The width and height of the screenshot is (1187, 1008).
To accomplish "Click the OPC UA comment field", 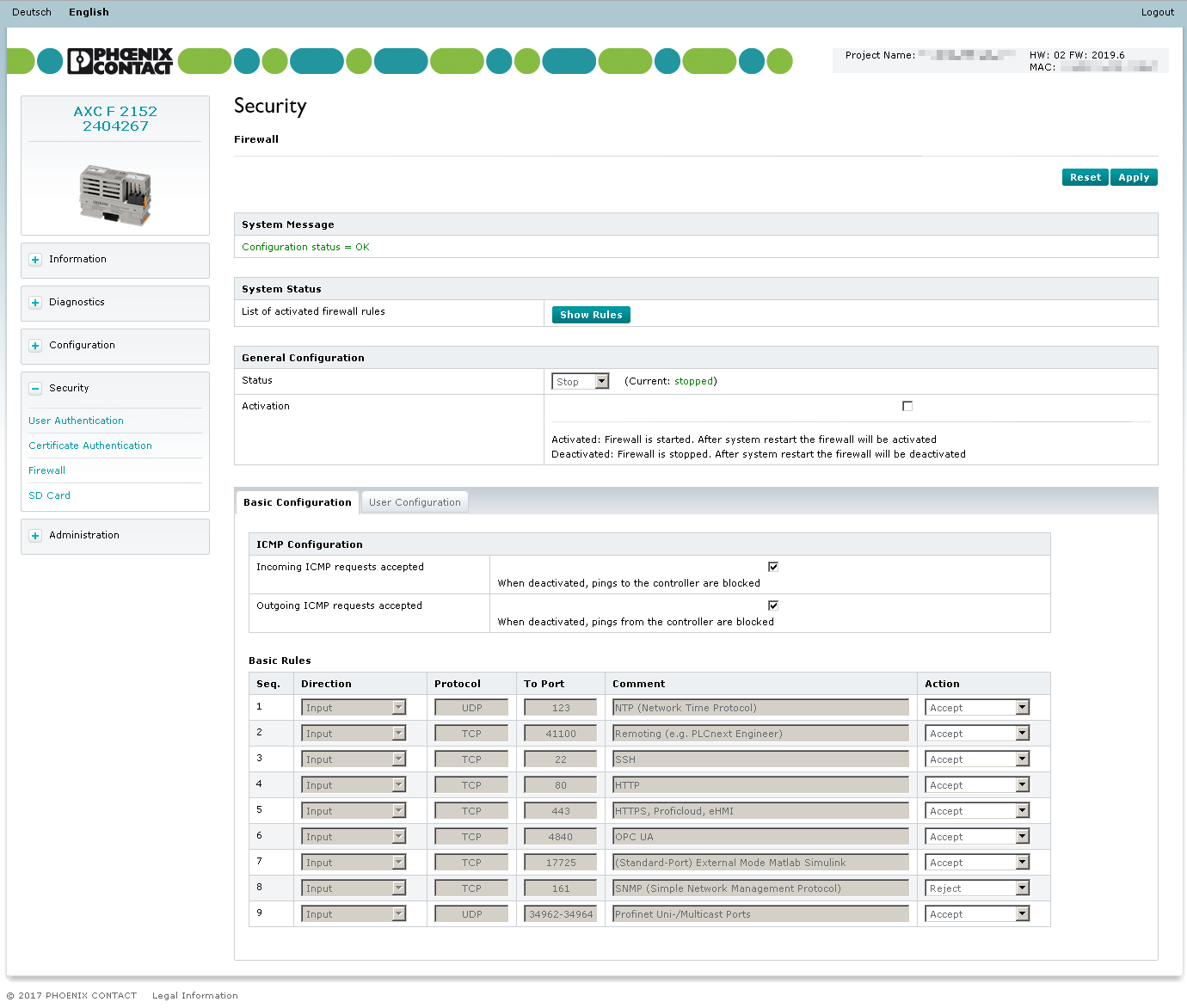I will tap(760, 837).
